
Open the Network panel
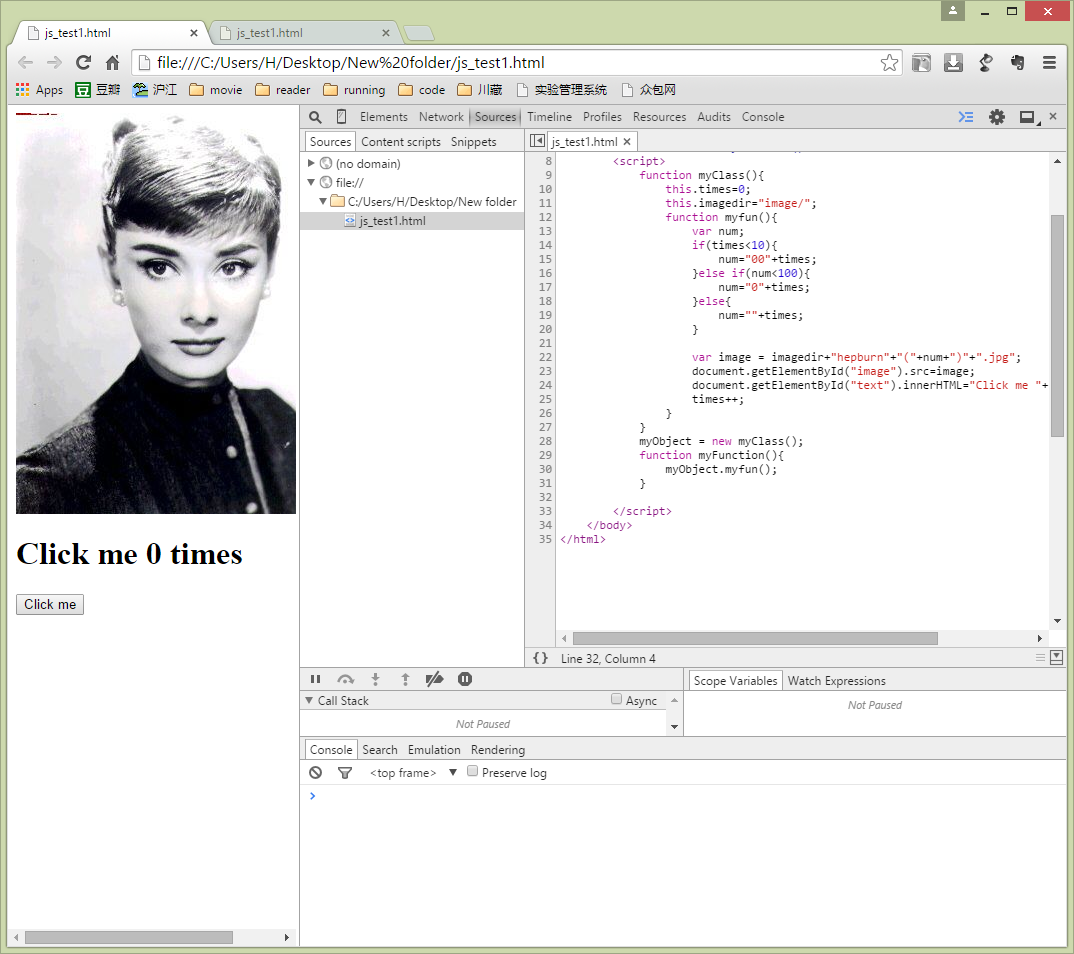tap(441, 117)
